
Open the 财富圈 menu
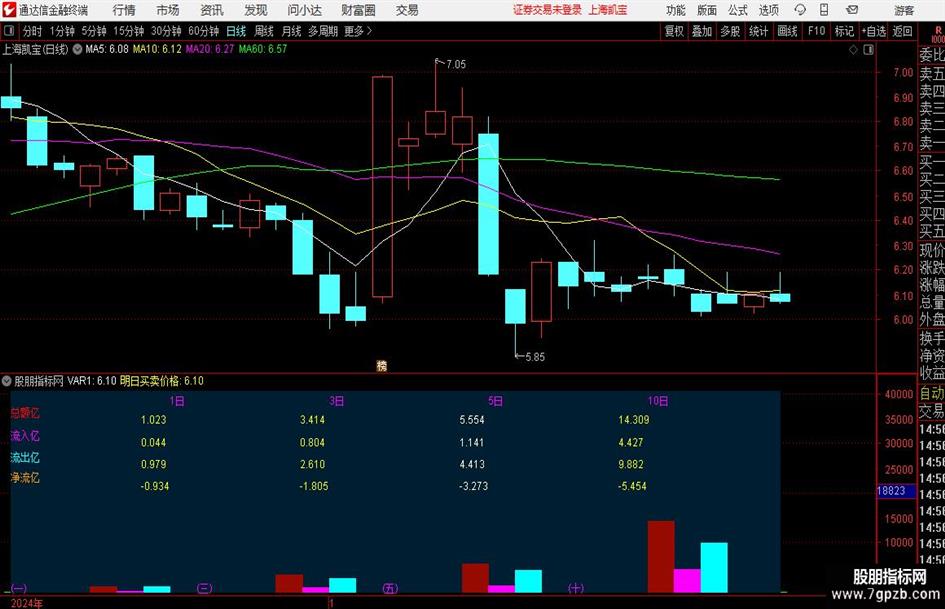coord(358,10)
